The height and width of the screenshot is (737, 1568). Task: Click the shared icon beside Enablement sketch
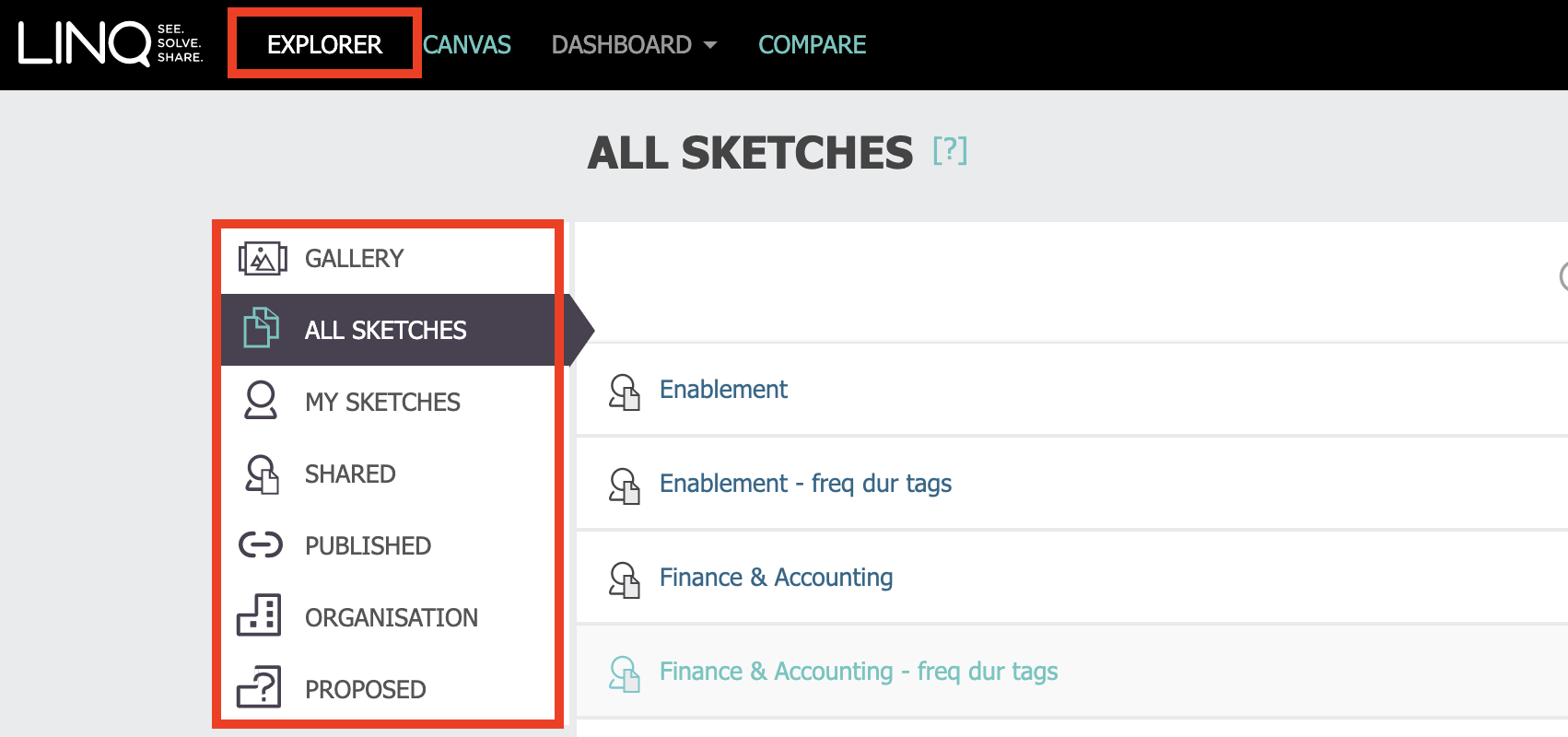point(625,392)
